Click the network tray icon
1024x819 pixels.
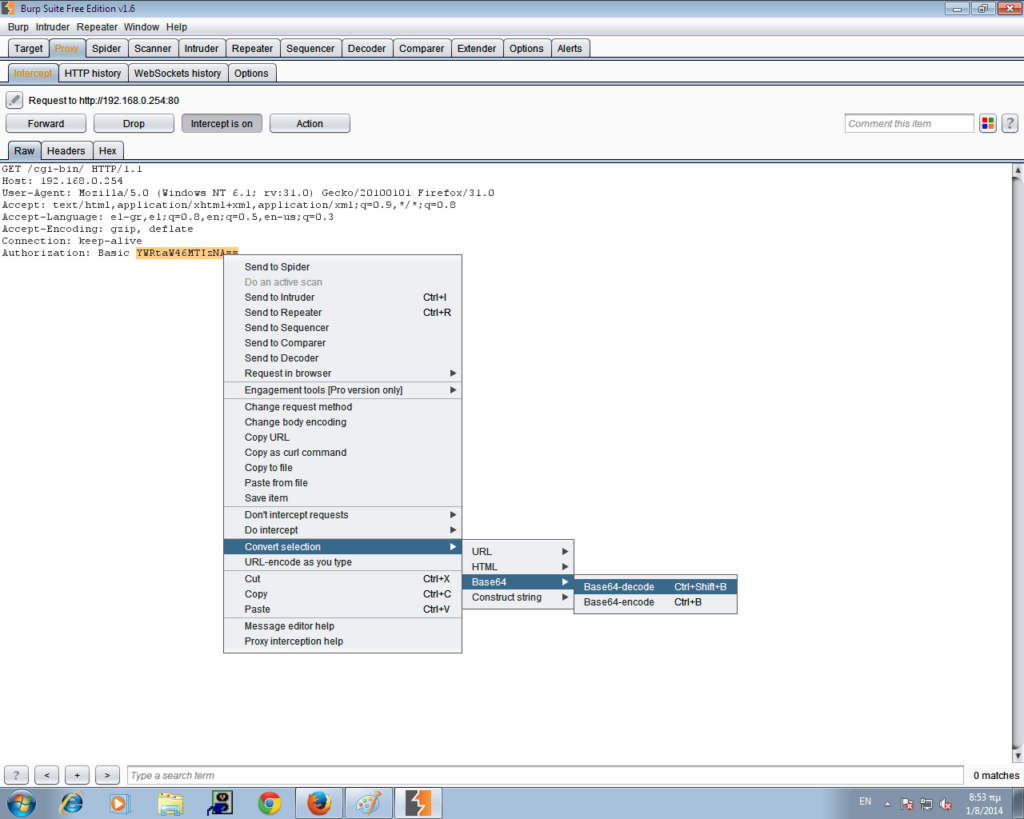pos(926,804)
